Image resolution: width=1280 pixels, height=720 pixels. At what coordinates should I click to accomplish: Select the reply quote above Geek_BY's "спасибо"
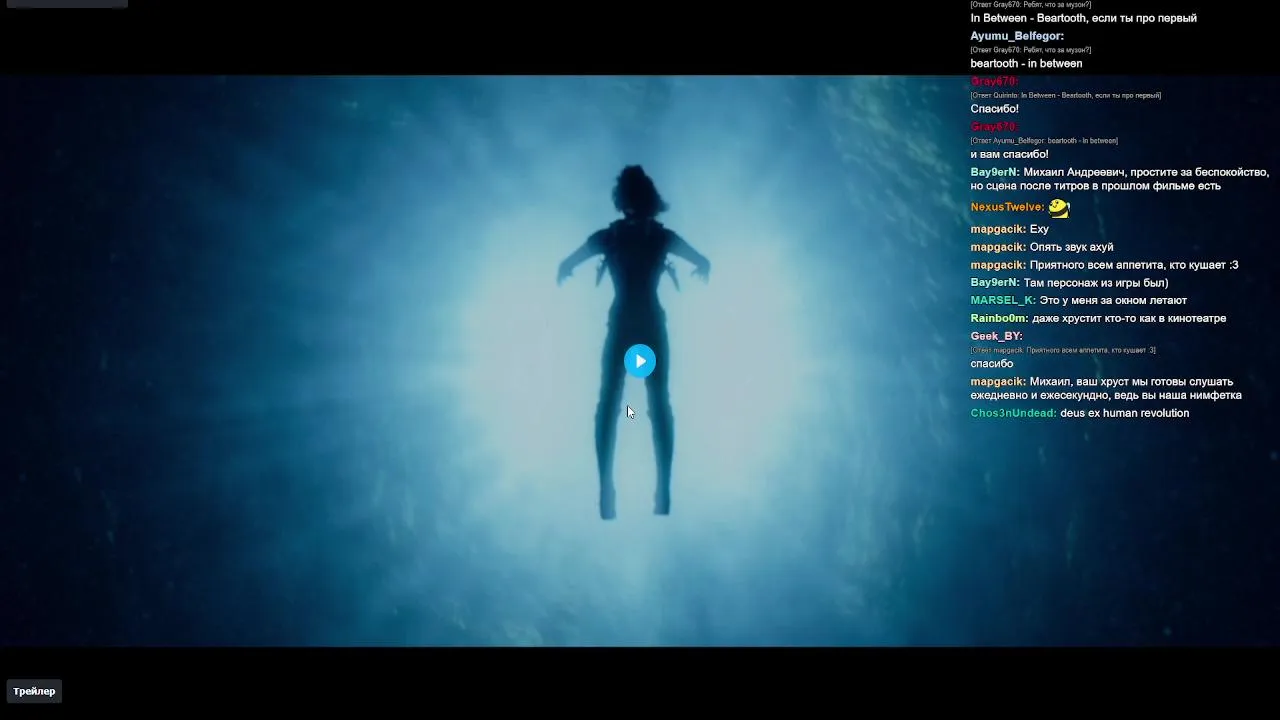click(1063, 350)
